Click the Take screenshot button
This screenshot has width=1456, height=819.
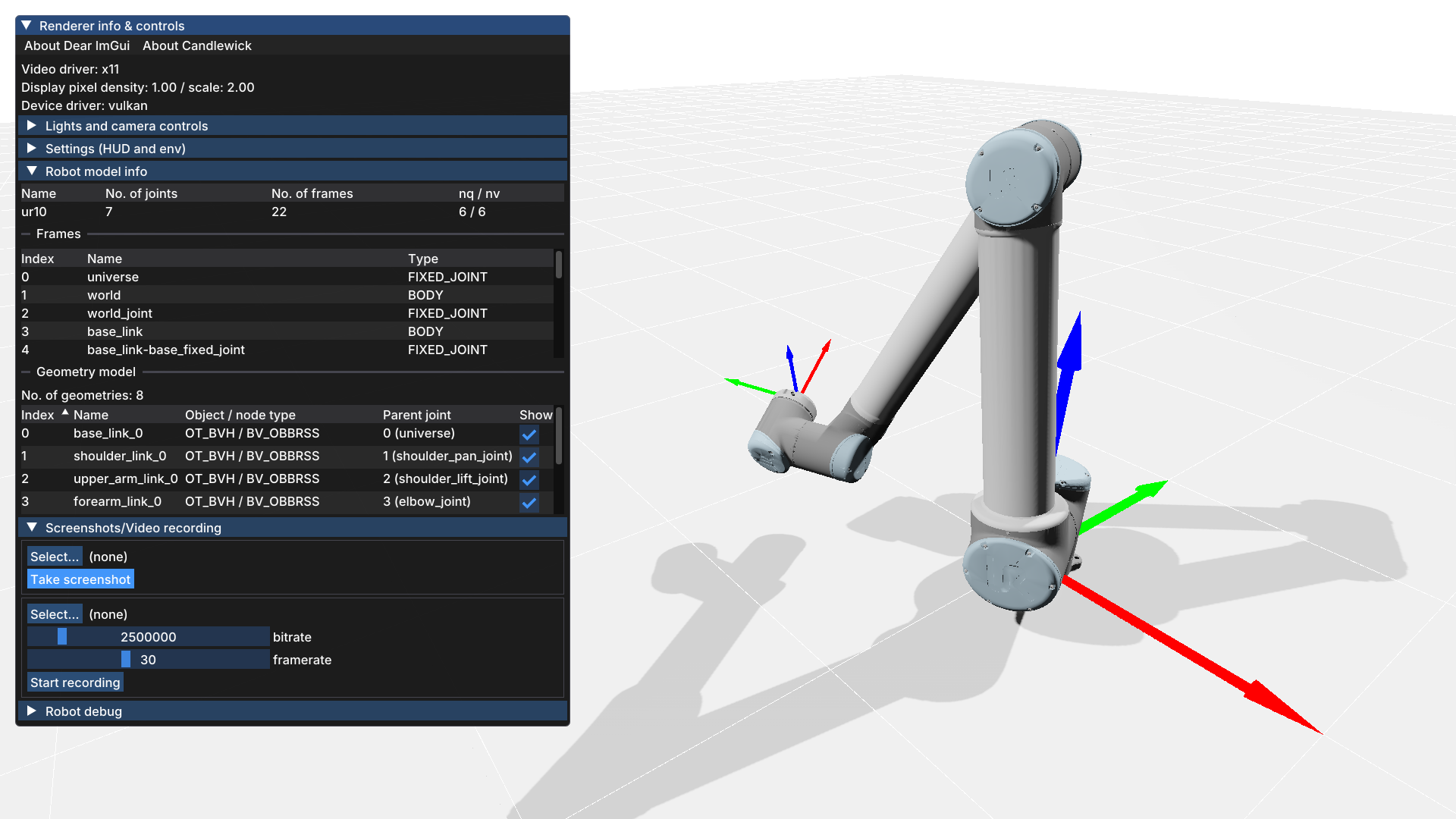pyautogui.click(x=80, y=579)
